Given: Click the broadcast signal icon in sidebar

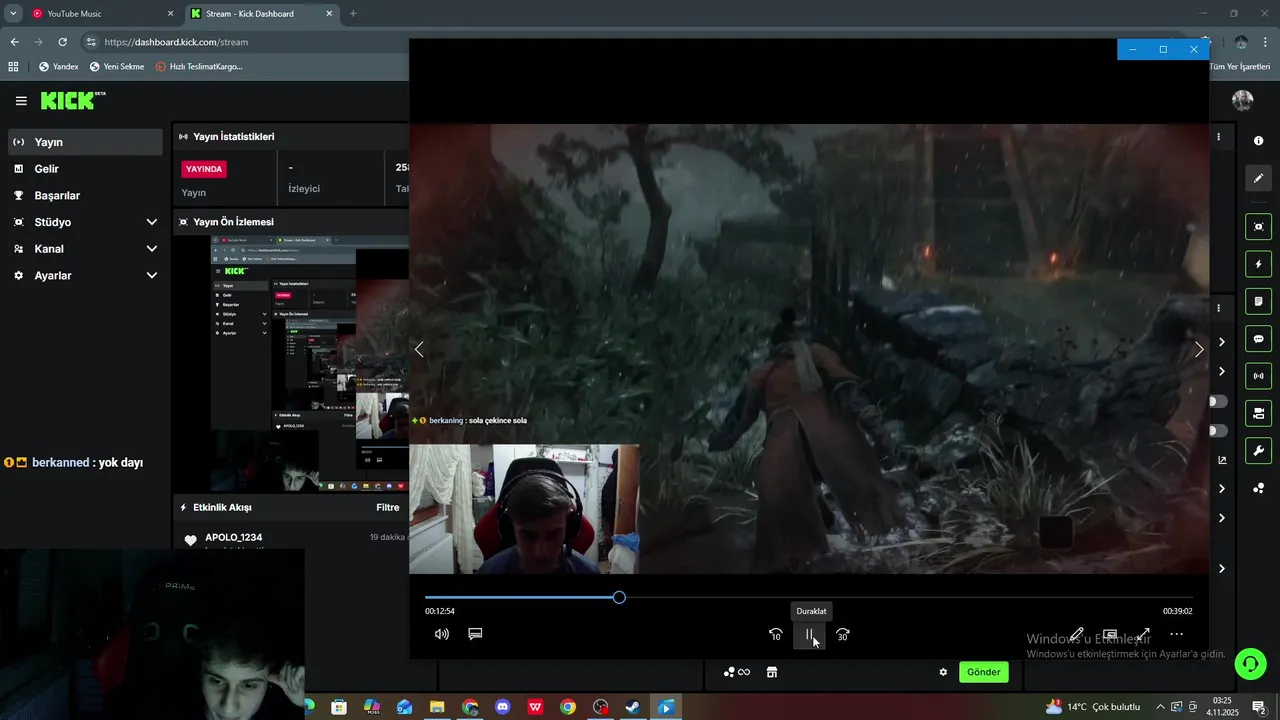Looking at the screenshot, I should tap(1258, 376).
